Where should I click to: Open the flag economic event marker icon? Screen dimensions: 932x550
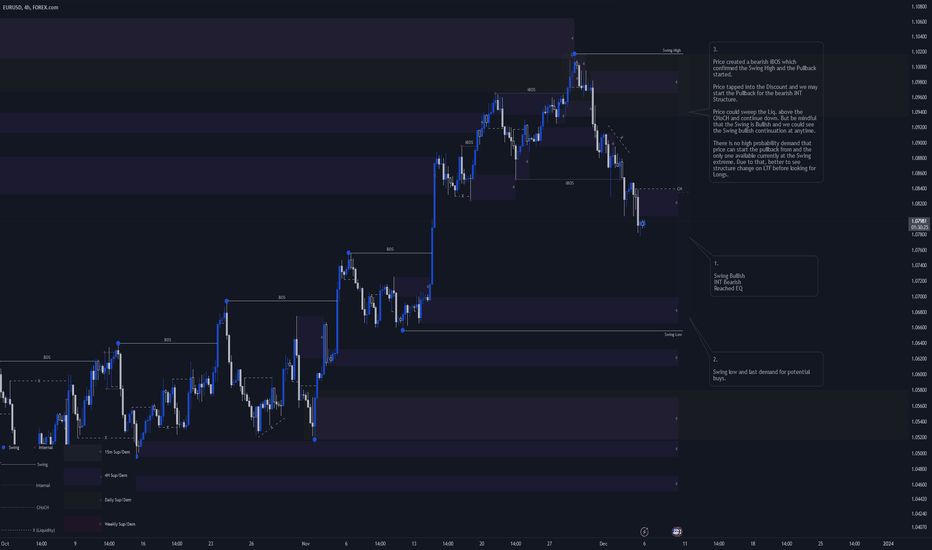click(x=676, y=532)
